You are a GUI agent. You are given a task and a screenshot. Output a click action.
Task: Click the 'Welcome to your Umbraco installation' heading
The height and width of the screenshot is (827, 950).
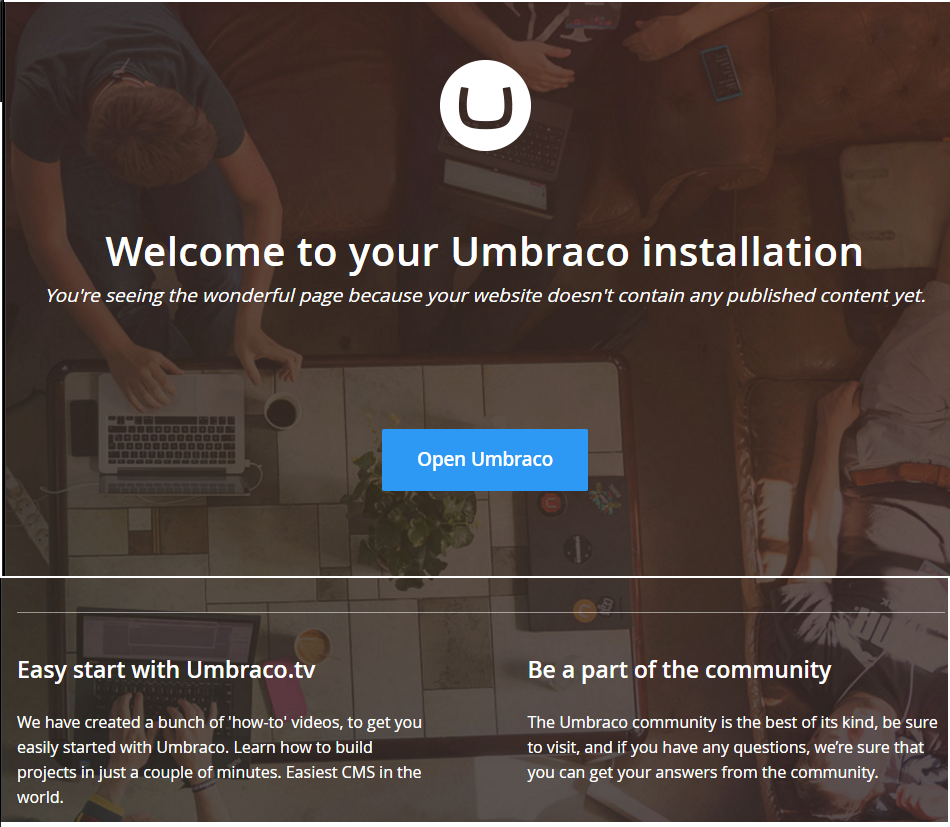(484, 253)
